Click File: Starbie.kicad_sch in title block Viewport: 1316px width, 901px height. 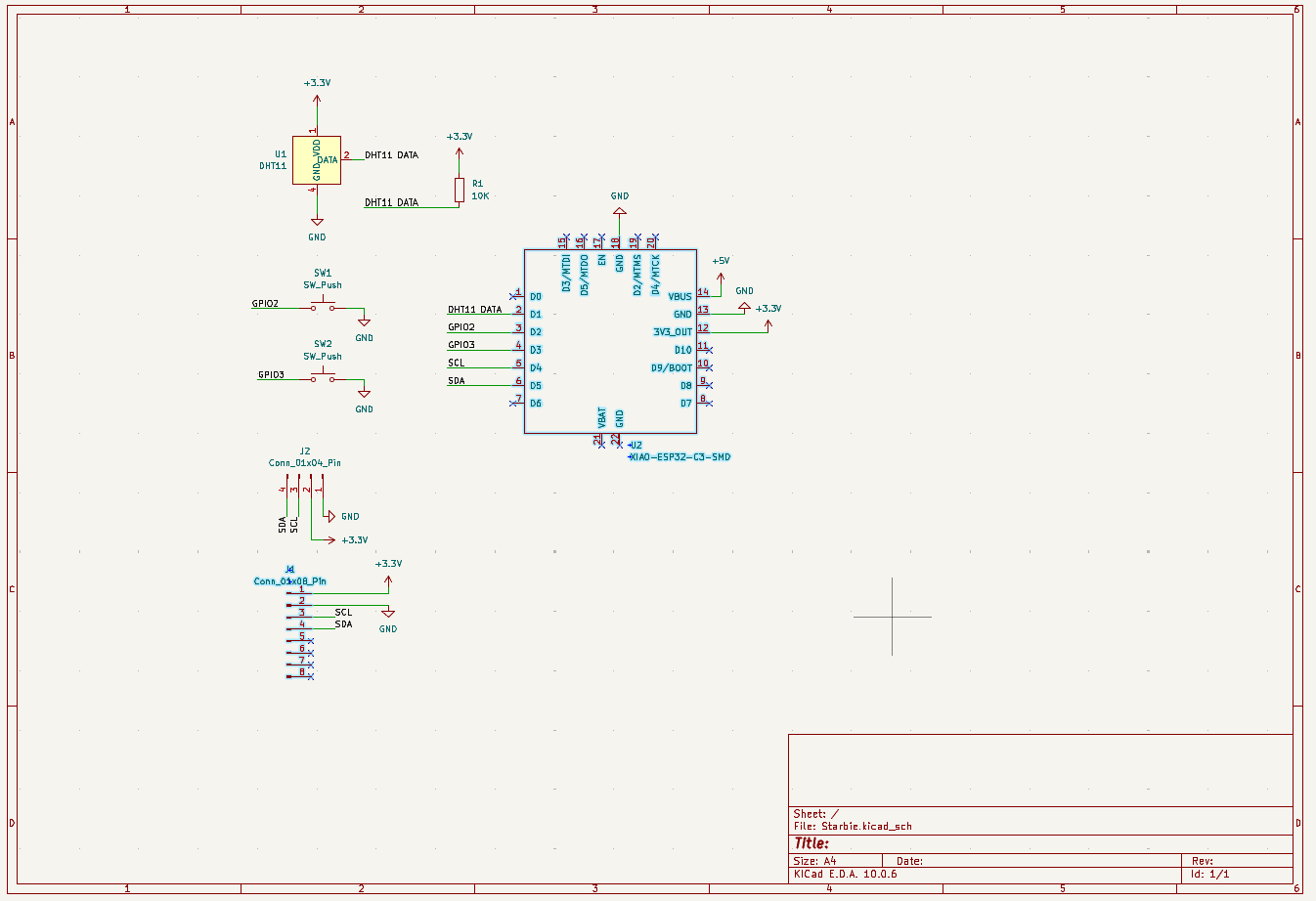853,827
